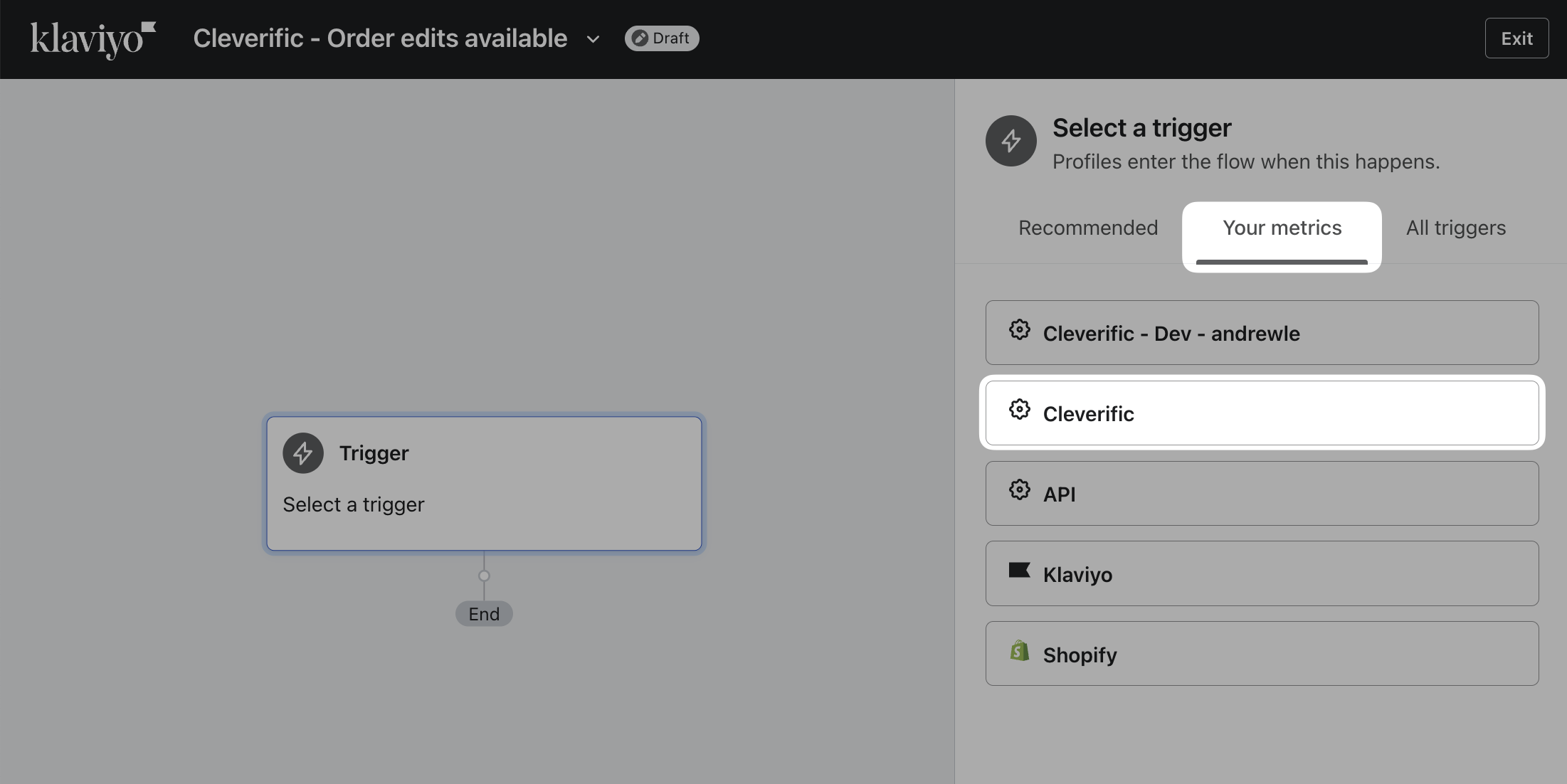Click the gear icon beside API

point(1019,490)
